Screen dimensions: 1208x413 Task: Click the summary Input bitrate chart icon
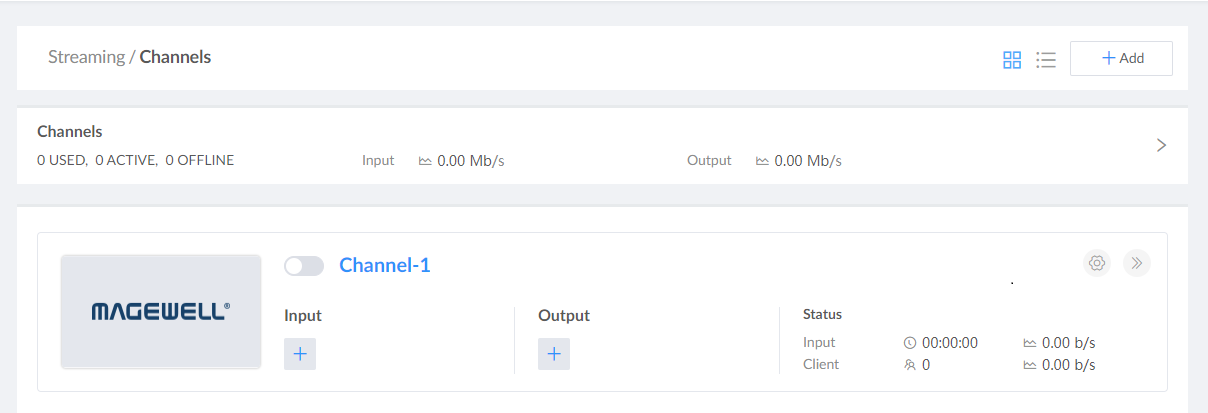[425, 161]
